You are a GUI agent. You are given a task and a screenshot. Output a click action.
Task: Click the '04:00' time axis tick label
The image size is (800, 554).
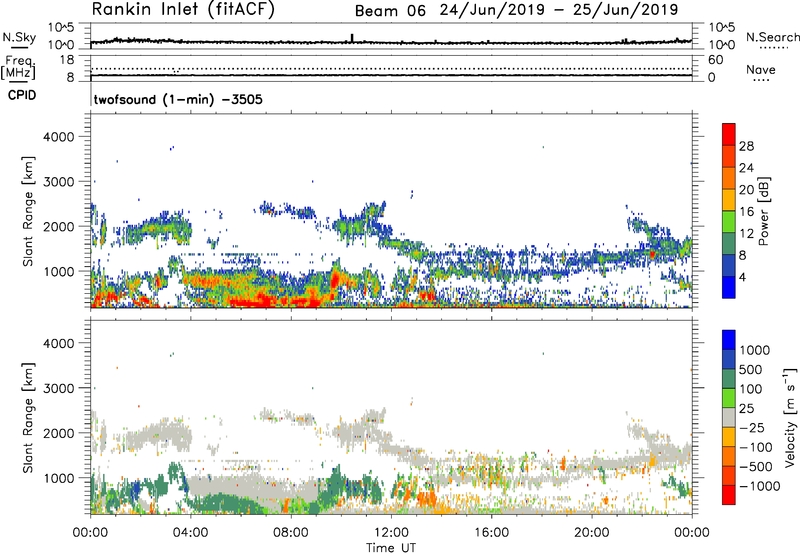point(190,533)
